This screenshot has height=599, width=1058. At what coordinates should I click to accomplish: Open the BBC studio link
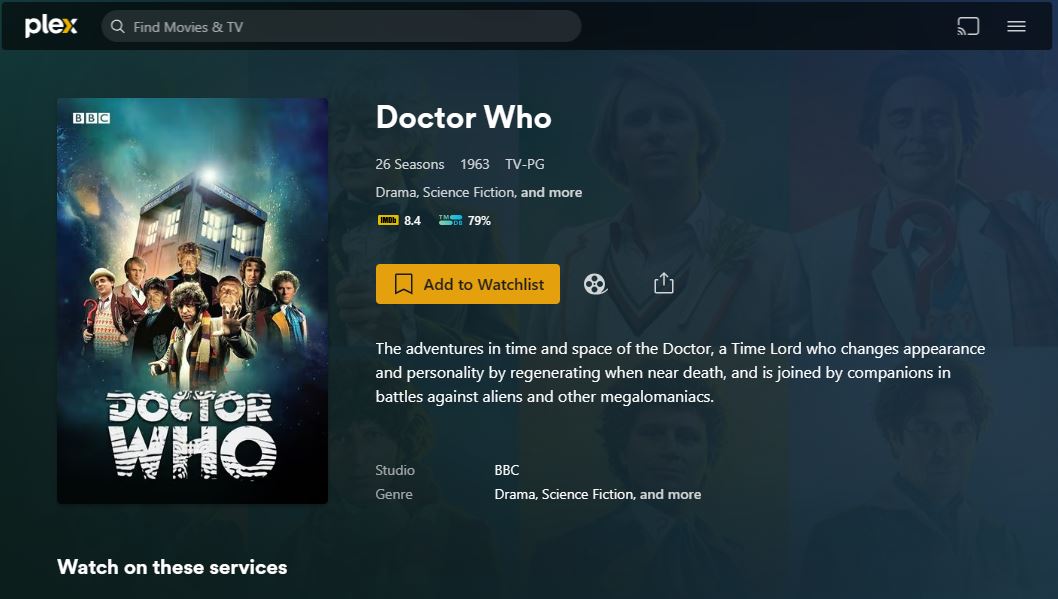507,470
